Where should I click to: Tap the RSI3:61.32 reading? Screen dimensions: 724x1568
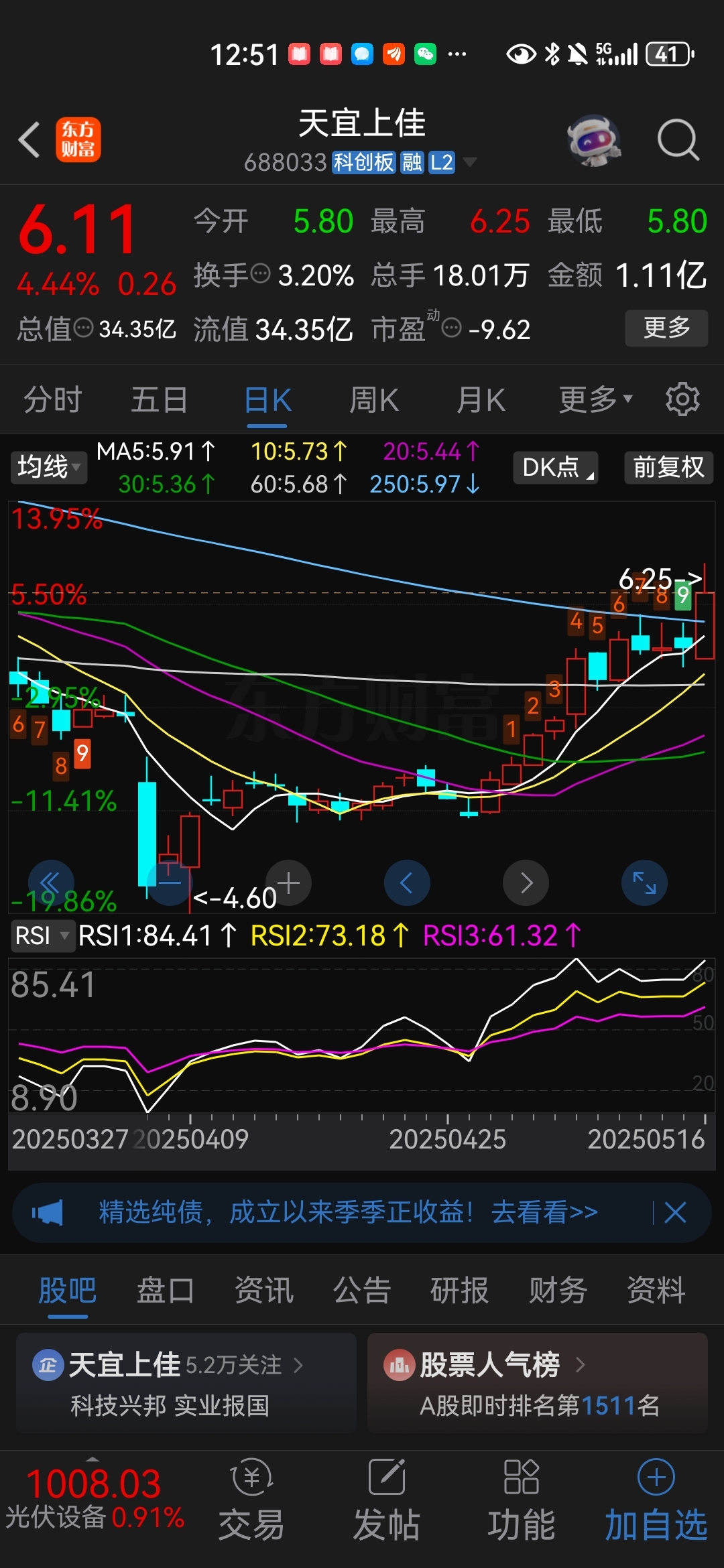(502, 935)
